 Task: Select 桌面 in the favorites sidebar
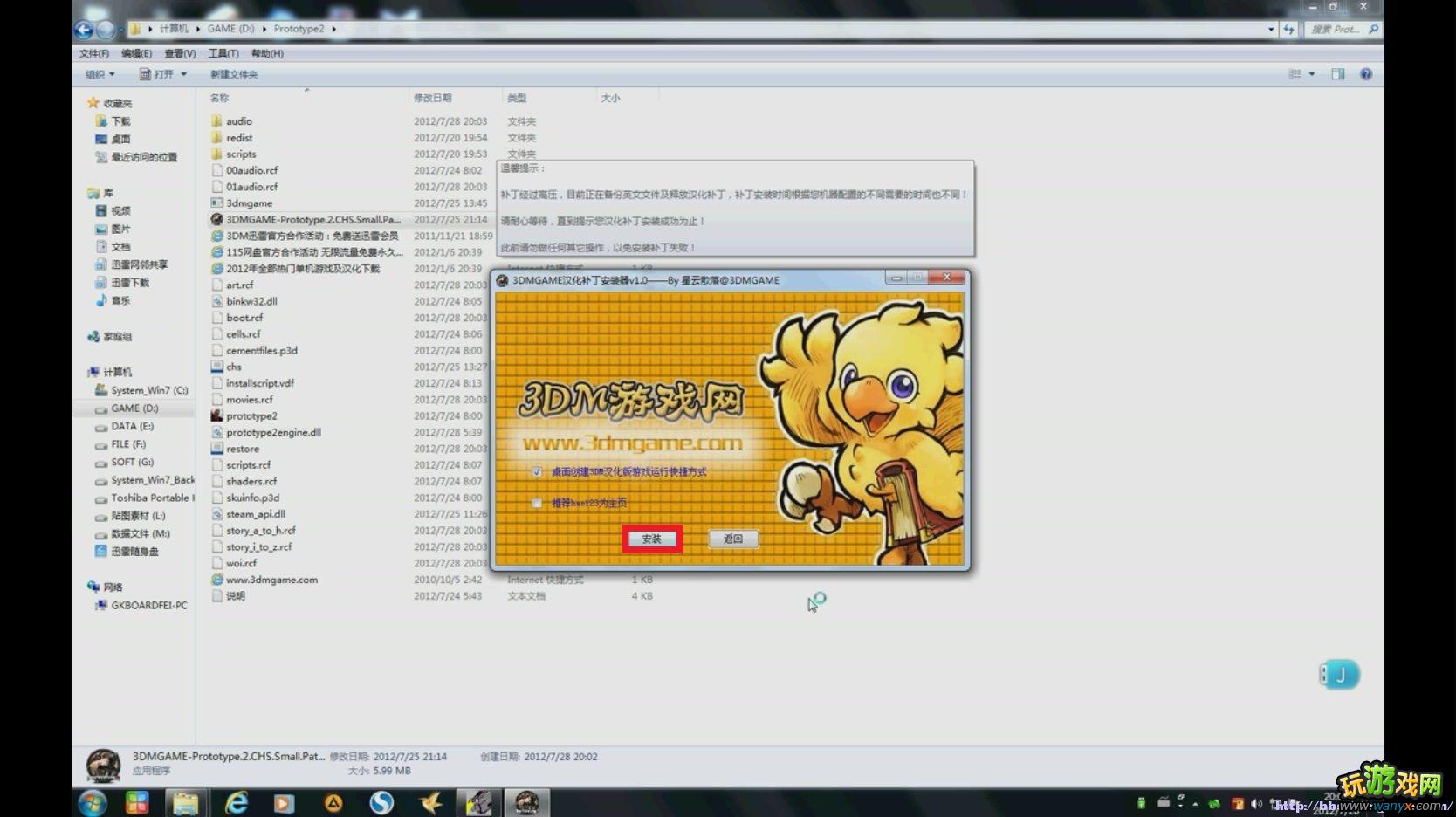tap(120, 139)
